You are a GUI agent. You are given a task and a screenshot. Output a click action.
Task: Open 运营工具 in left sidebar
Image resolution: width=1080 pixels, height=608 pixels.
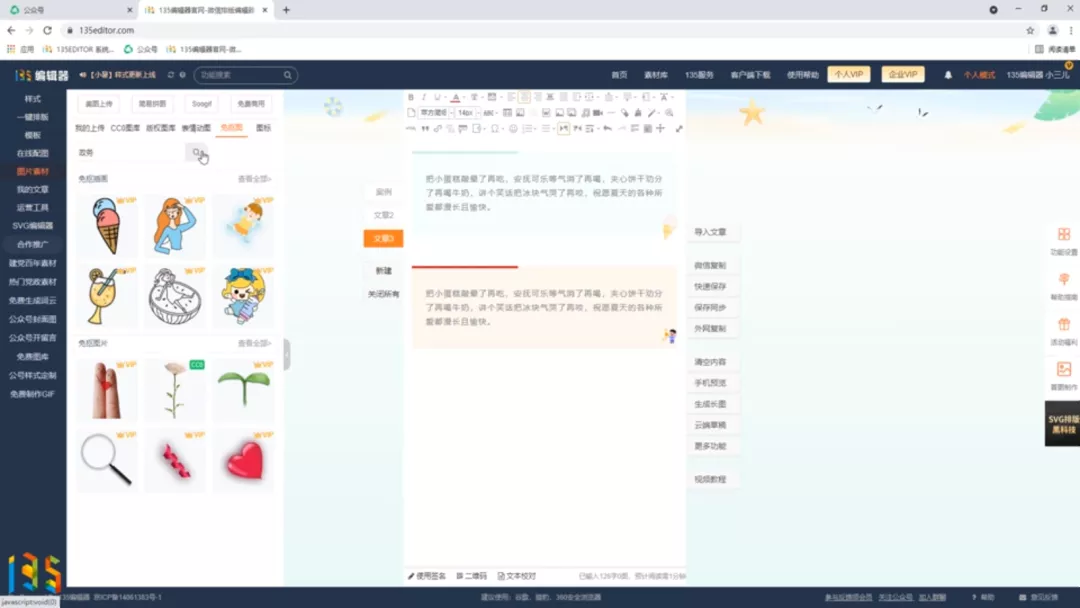(x=32, y=208)
